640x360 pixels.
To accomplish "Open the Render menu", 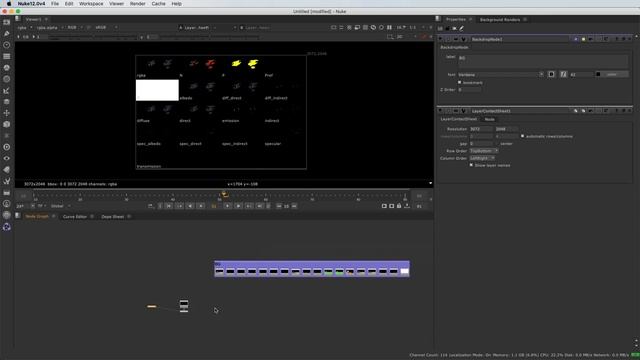I will click(x=138, y=4).
